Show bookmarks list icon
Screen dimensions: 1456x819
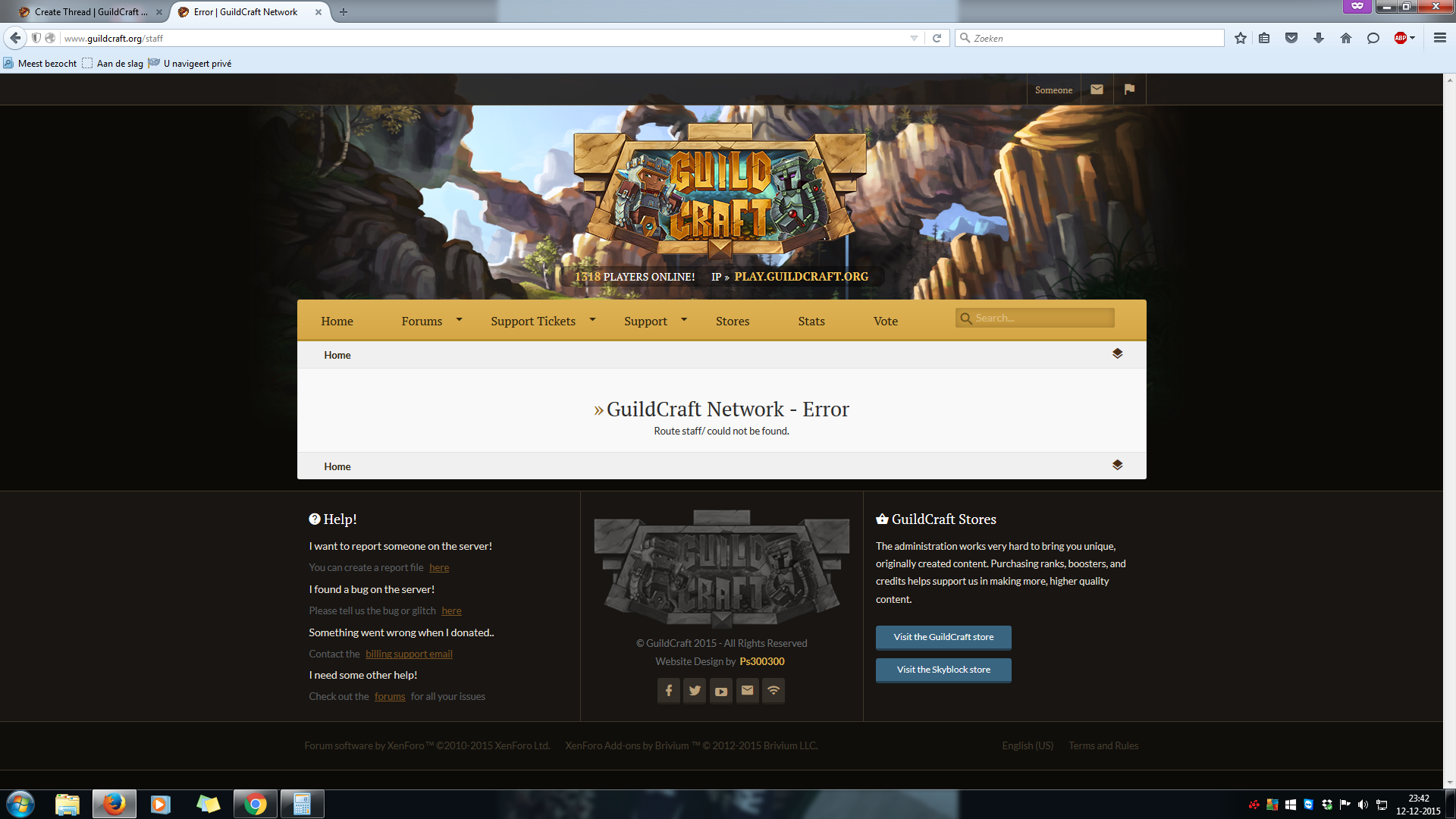1264,38
